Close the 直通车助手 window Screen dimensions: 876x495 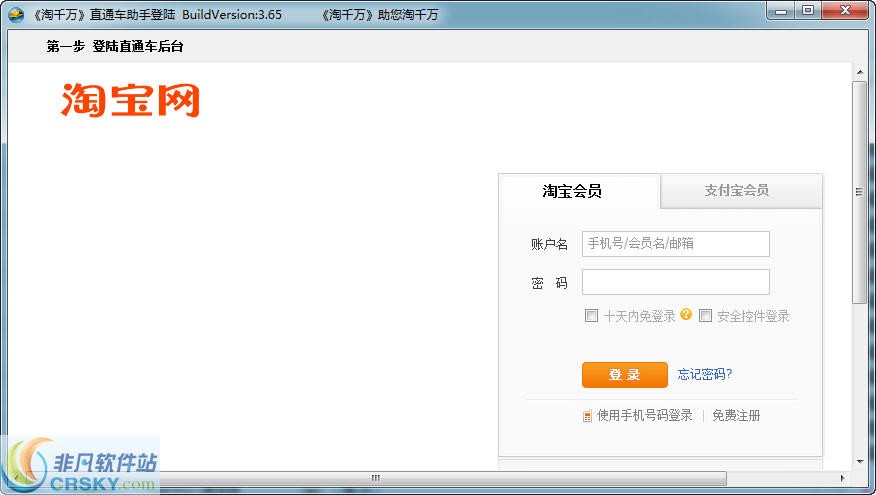(x=845, y=11)
